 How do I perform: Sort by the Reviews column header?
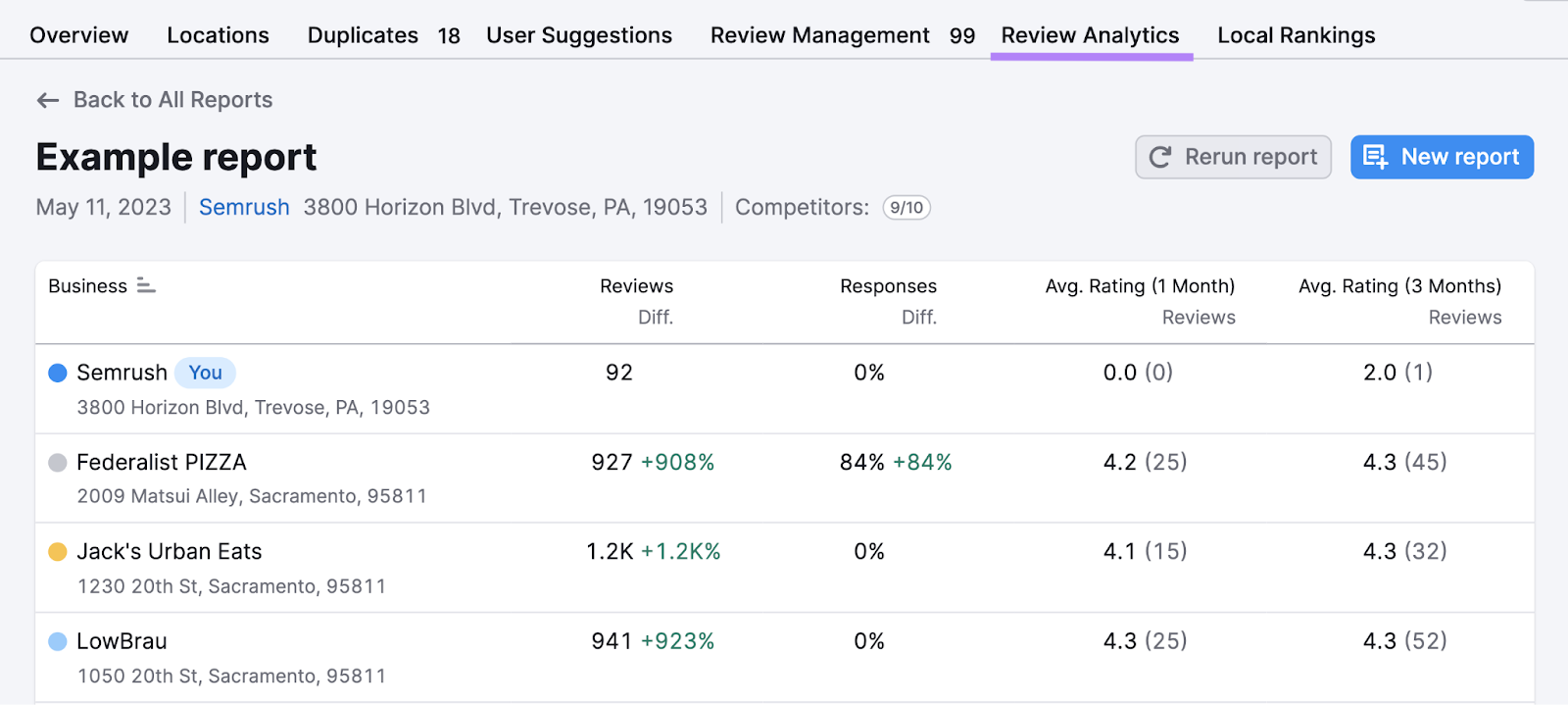(636, 286)
